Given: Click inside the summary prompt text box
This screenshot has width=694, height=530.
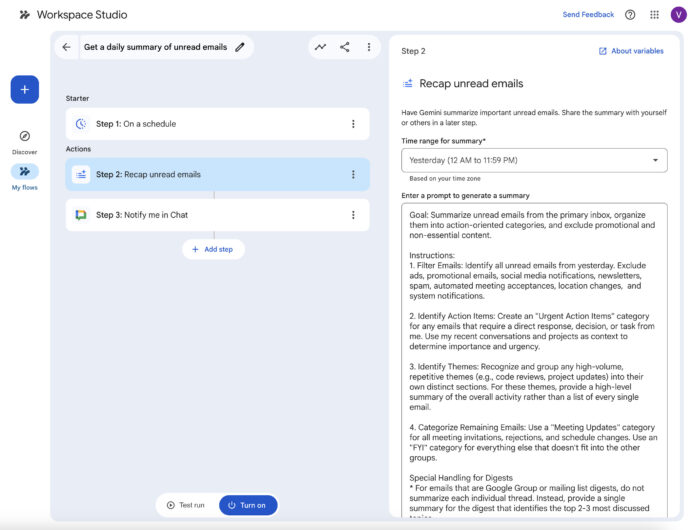Looking at the screenshot, I should [x=534, y=360].
